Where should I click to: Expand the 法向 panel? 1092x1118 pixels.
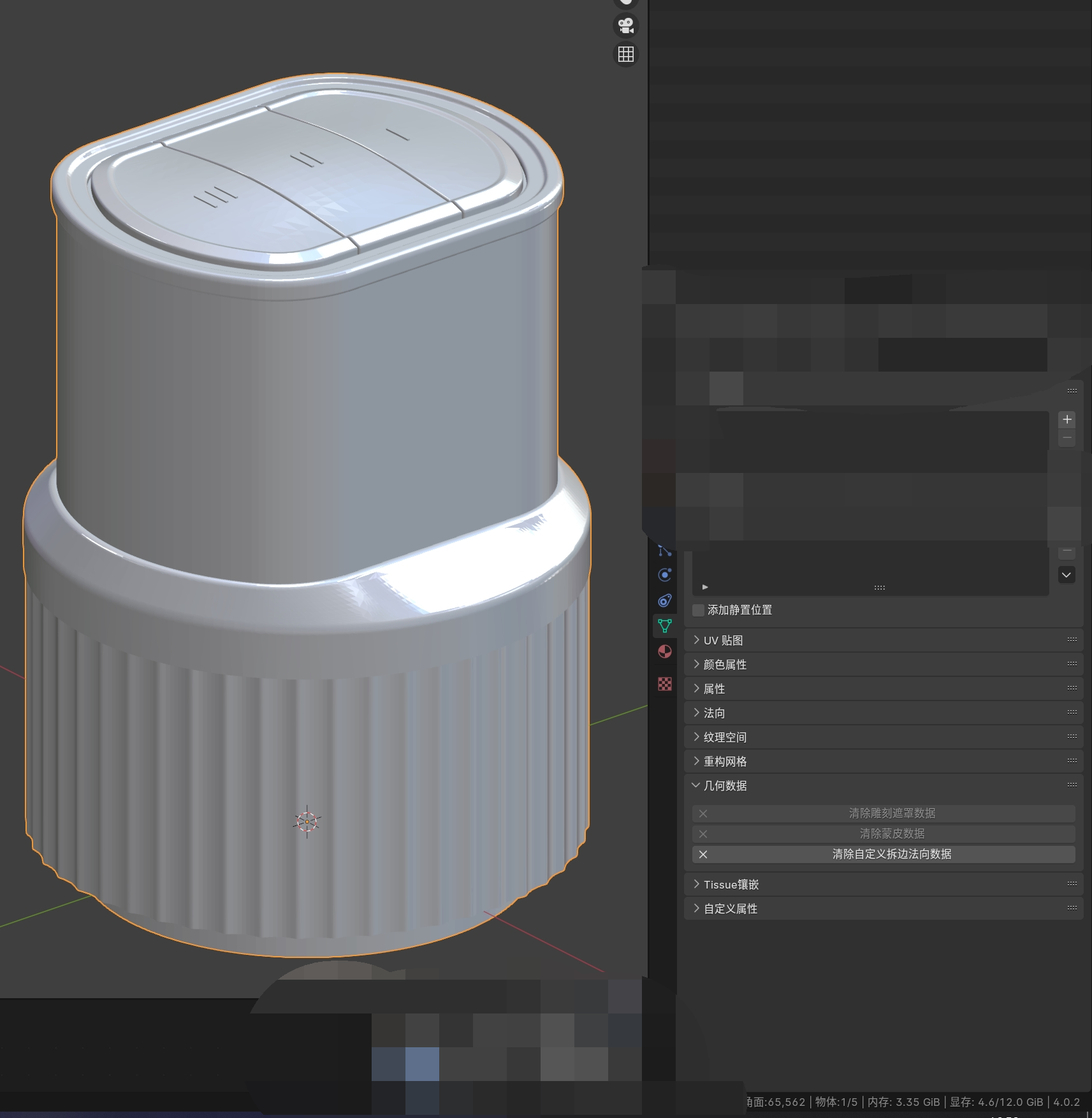tap(884, 713)
